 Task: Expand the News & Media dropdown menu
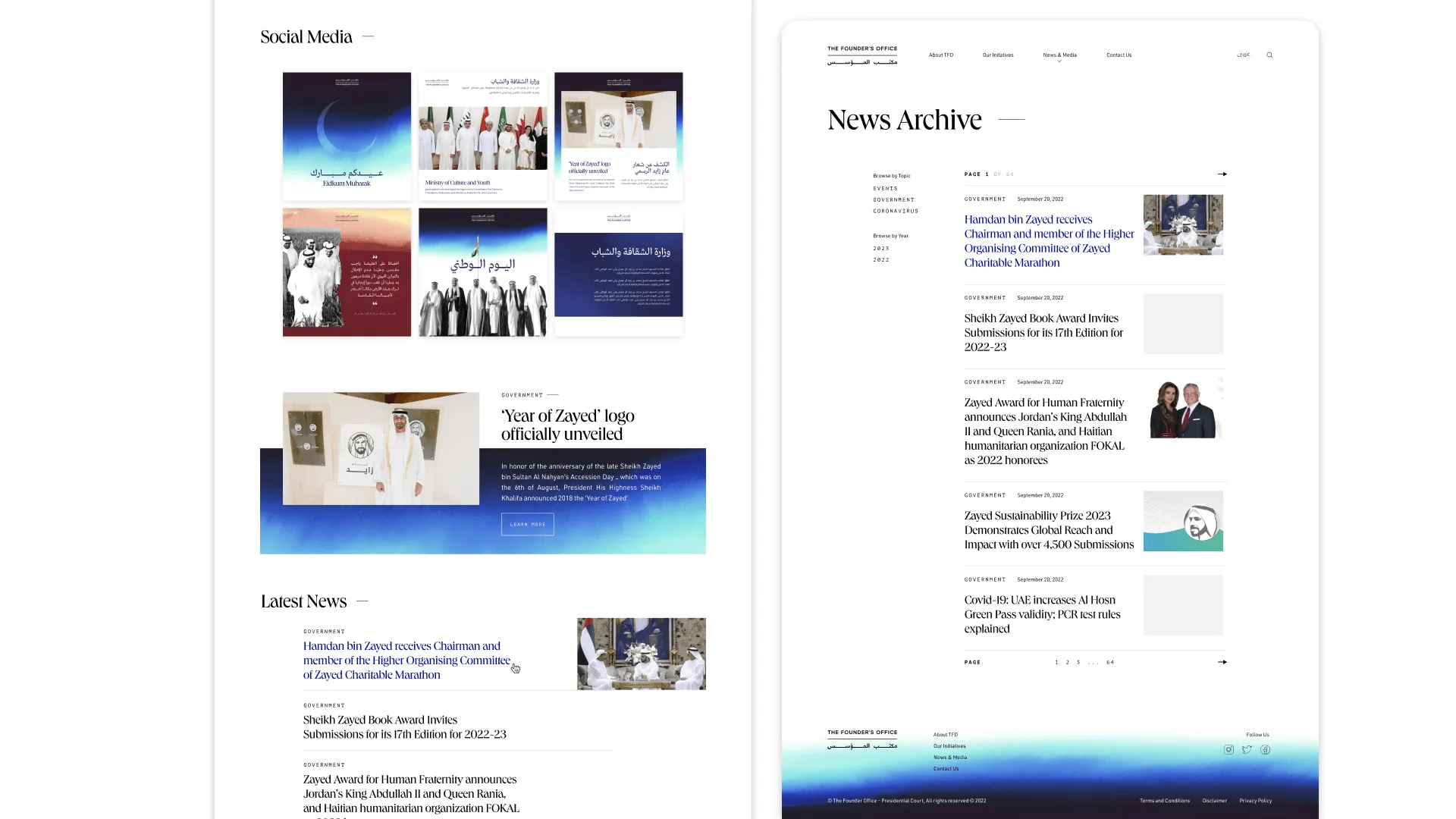1059,55
